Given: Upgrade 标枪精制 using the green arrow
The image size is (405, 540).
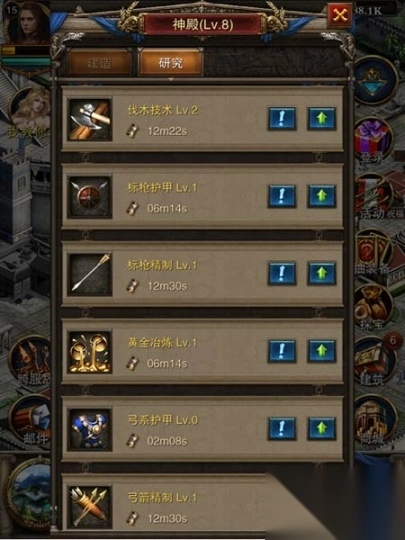Looking at the screenshot, I should (x=321, y=273).
